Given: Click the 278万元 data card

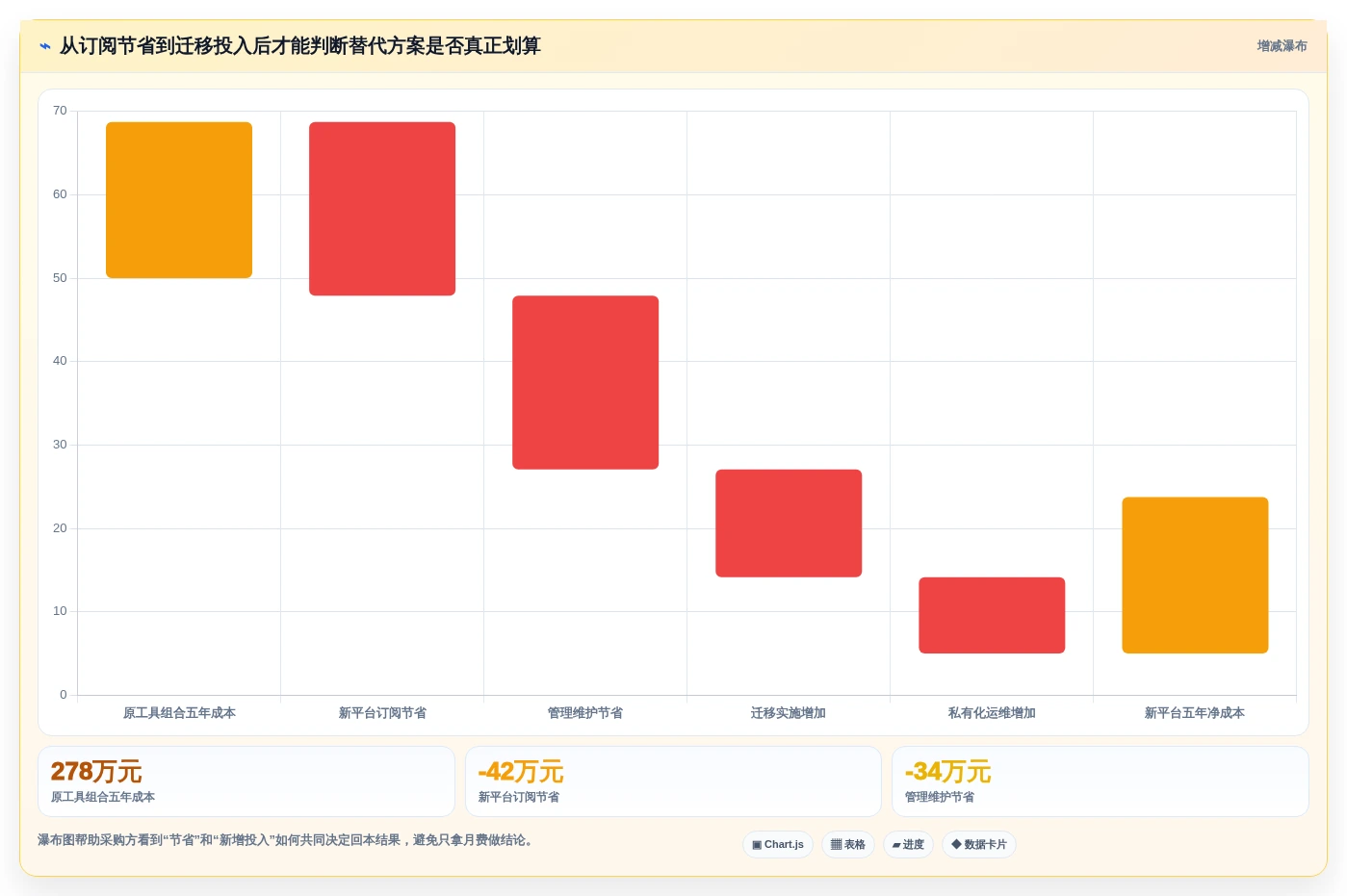Looking at the screenshot, I should [246, 781].
